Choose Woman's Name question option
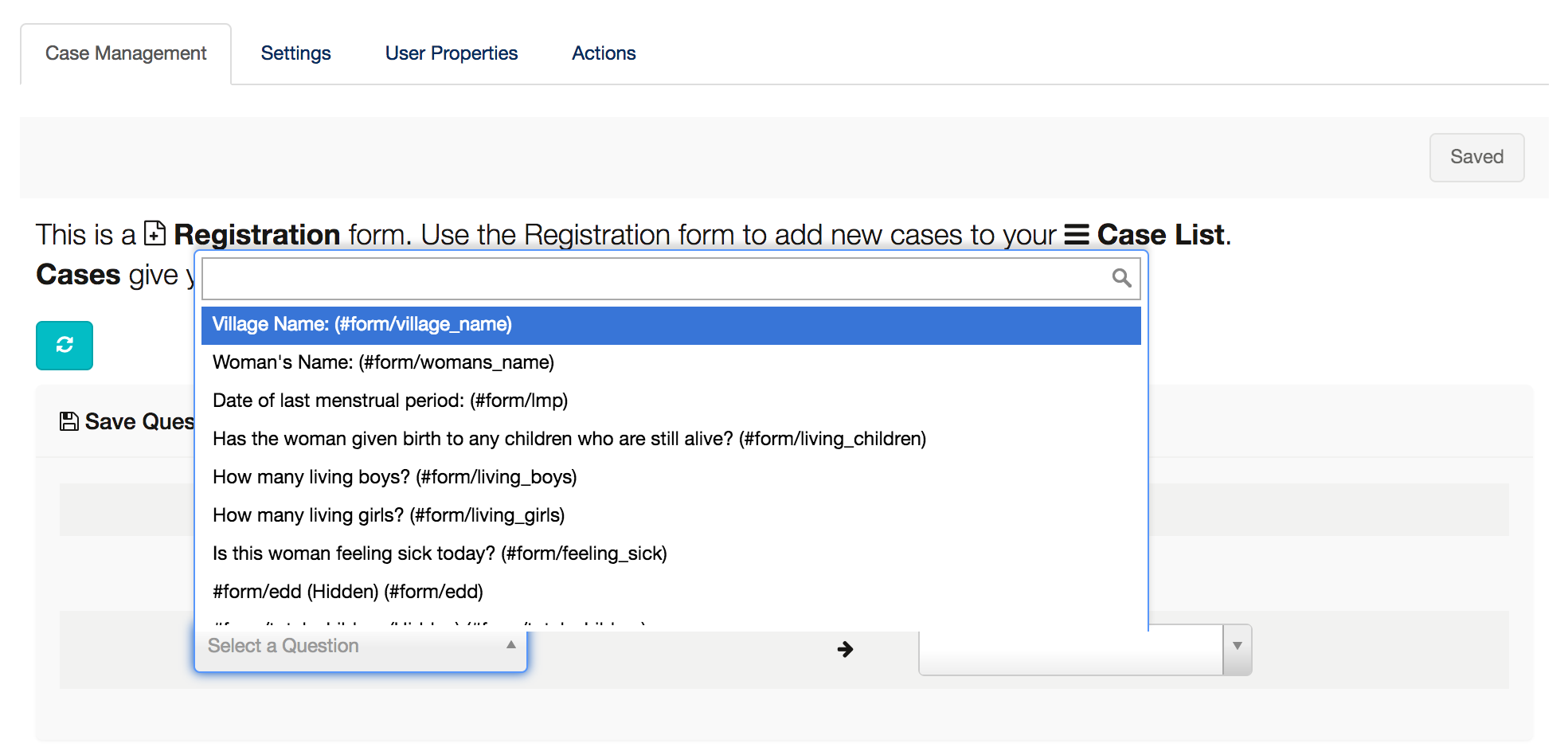 point(671,362)
